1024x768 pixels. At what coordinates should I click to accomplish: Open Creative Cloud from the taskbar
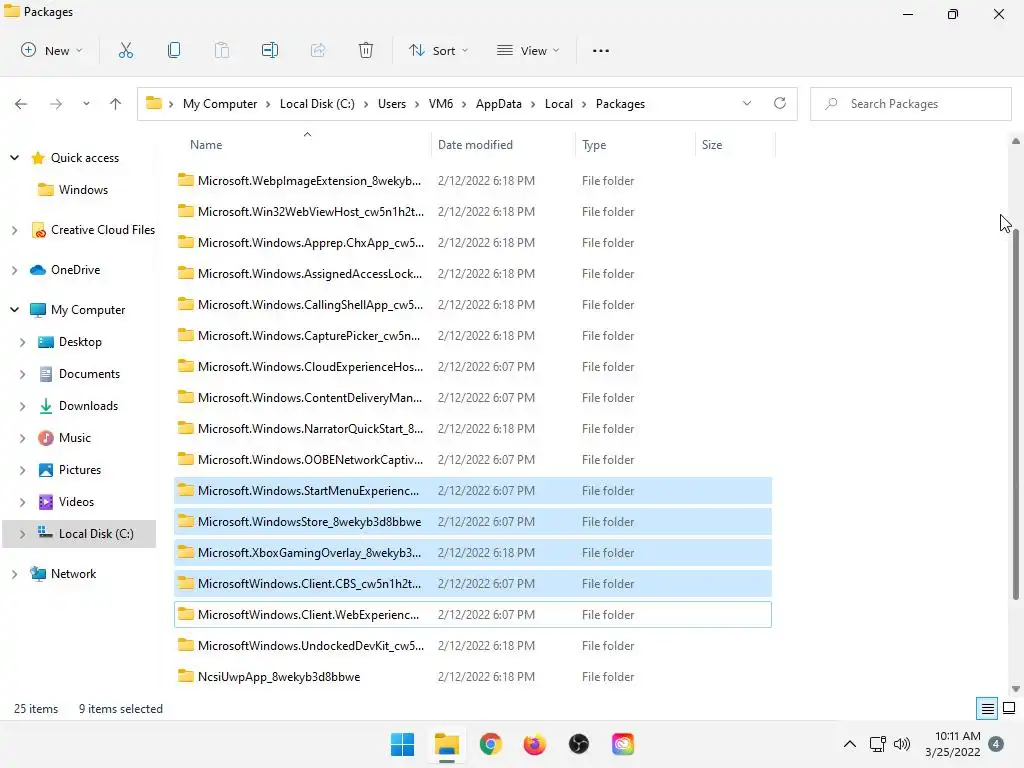click(x=622, y=744)
